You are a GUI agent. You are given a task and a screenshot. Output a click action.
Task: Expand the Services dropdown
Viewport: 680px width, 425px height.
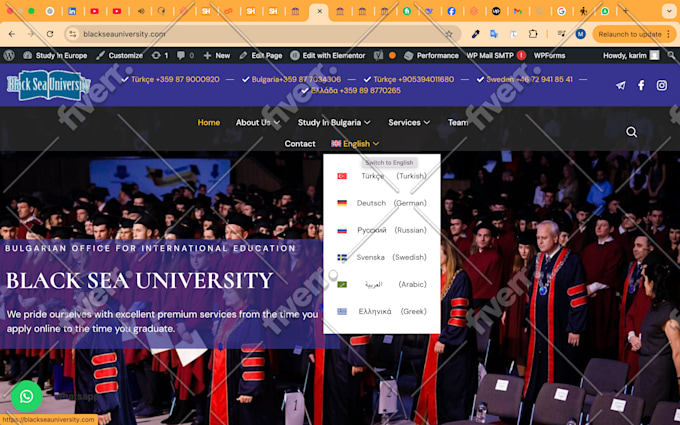tap(409, 123)
